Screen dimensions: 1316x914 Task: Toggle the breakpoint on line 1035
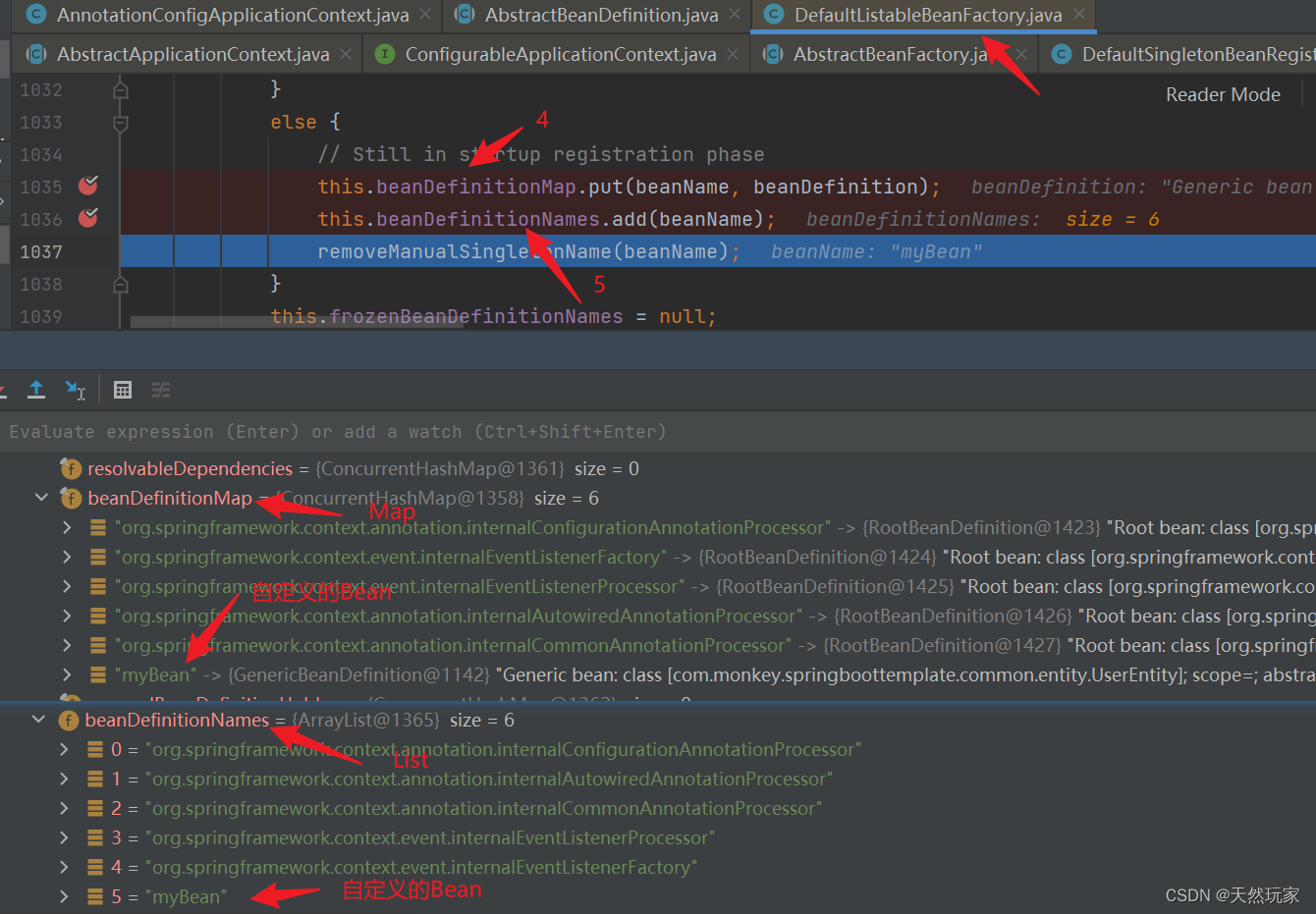(x=88, y=186)
